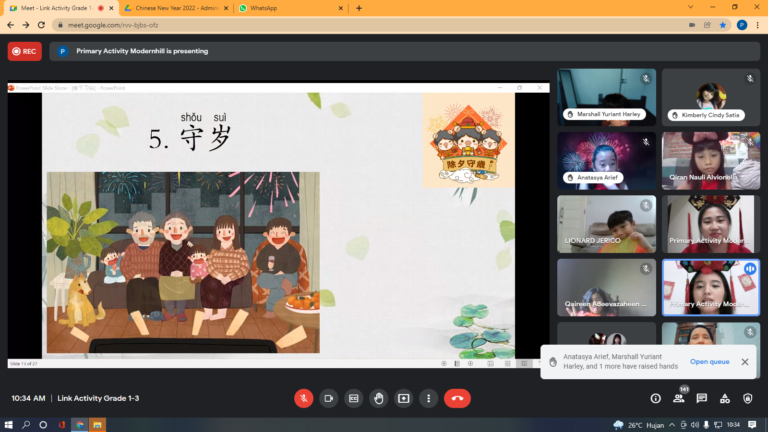Open the Activities panel
The height and width of the screenshot is (432, 768).
pyautogui.click(x=725, y=398)
